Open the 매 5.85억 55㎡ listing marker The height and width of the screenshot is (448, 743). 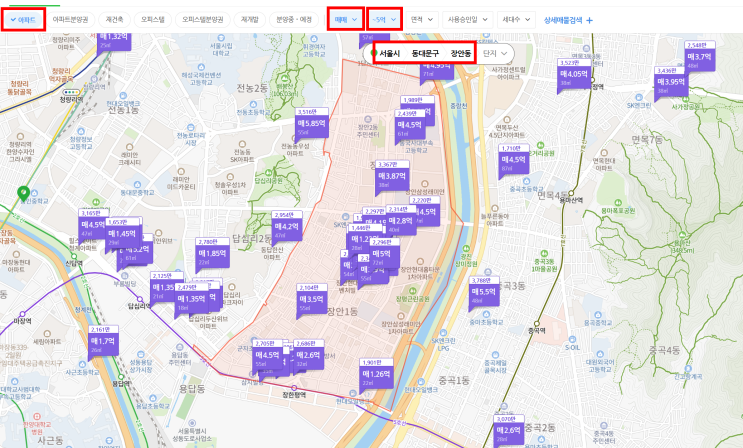click(311, 123)
